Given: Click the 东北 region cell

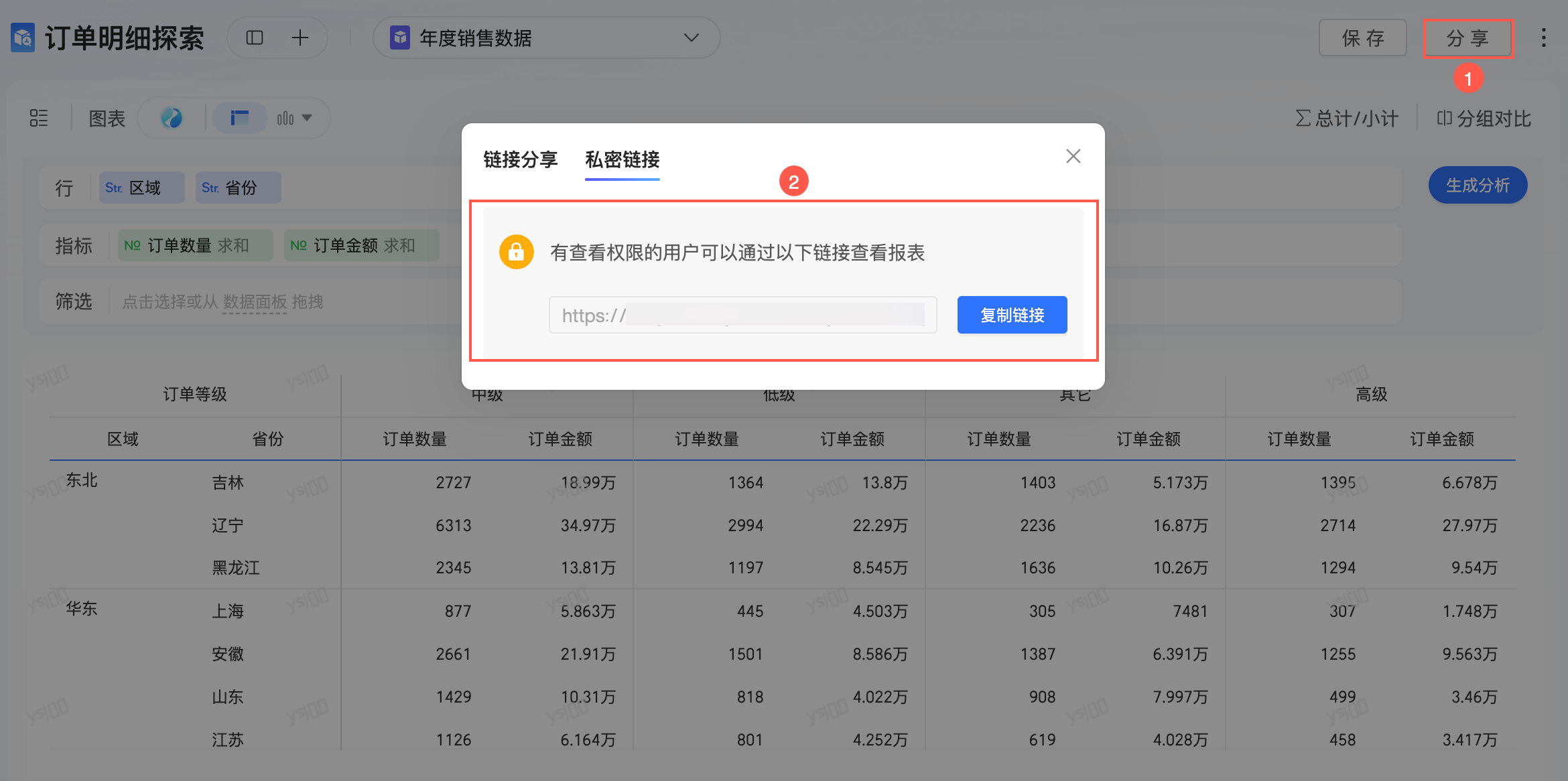Looking at the screenshot, I should click(x=82, y=480).
